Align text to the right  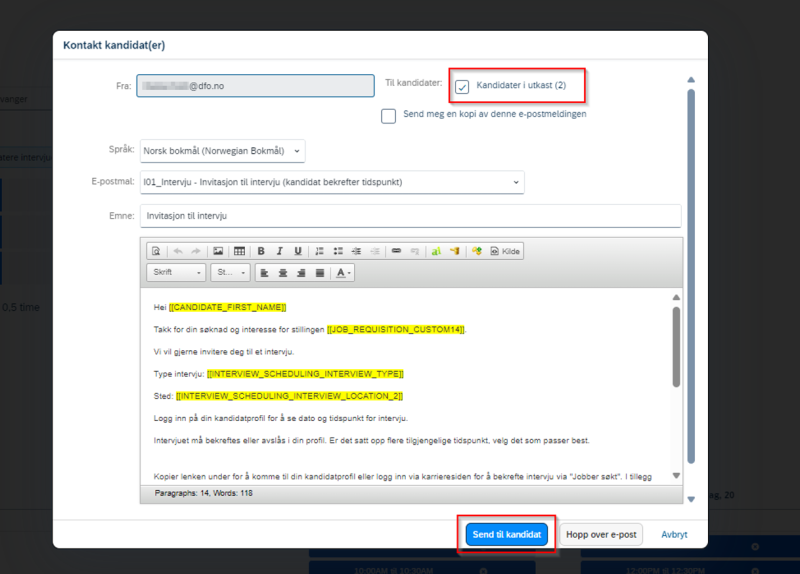(x=301, y=273)
